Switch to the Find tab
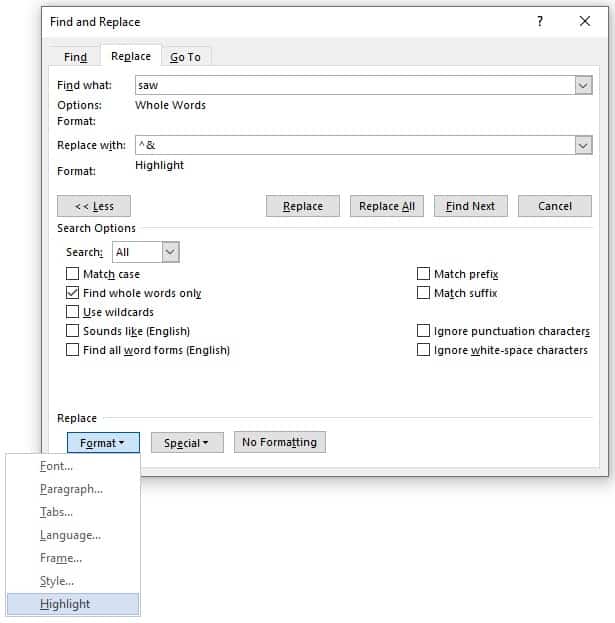 pyautogui.click(x=75, y=57)
